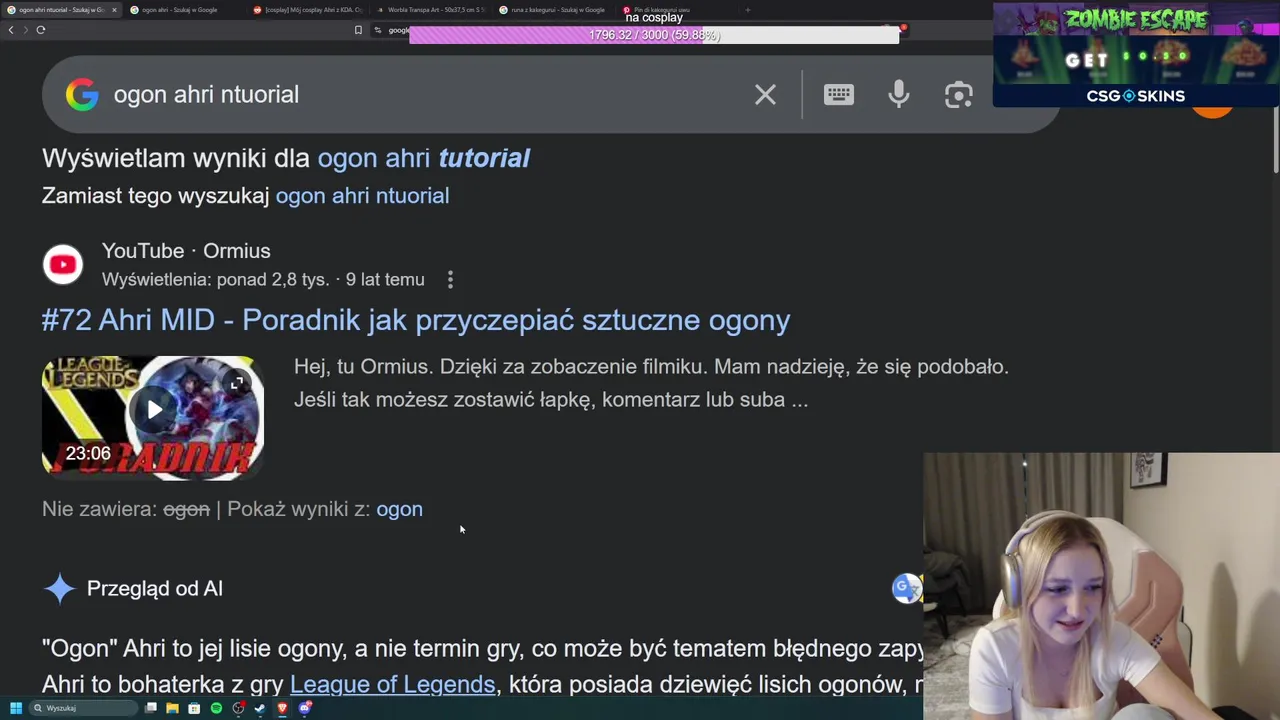Clear the Google search box with the X
The width and height of the screenshot is (1280, 720).
click(x=765, y=94)
